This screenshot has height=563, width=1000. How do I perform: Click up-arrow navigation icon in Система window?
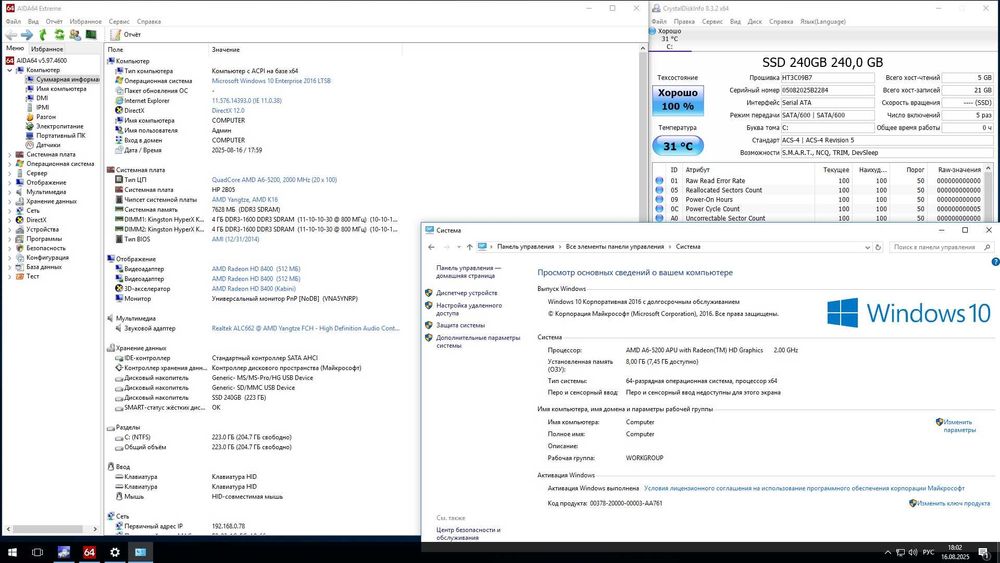[x=469, y=247]
